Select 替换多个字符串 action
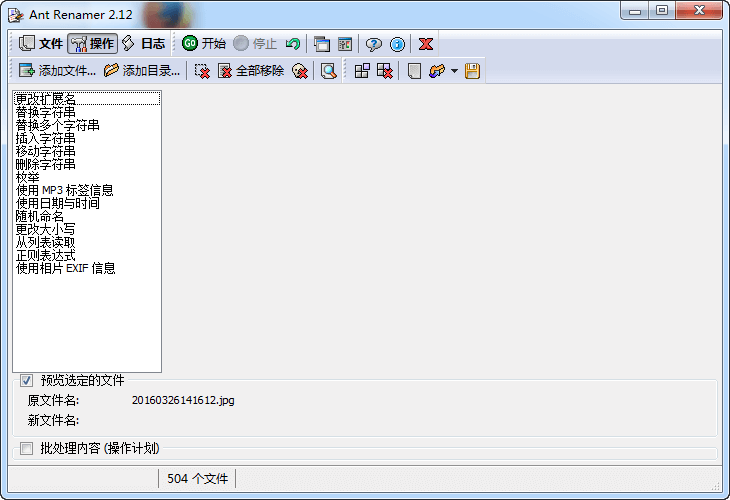The width and height of the screenshot is (730, 500). [87, 125]
